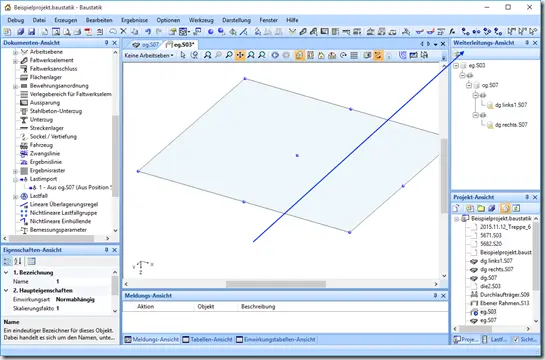Click the Name value field in properties

[82, 281]
